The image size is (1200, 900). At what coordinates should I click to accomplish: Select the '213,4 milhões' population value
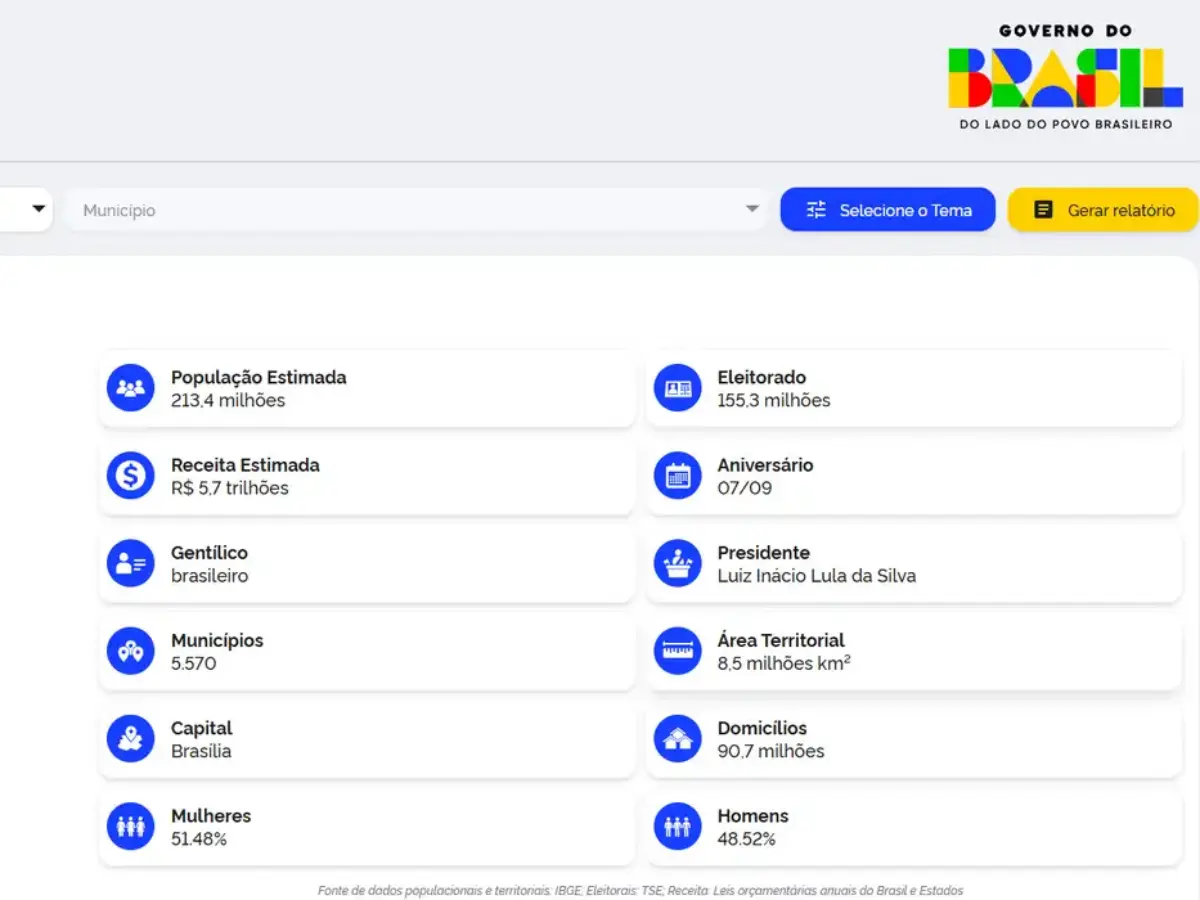228,401
